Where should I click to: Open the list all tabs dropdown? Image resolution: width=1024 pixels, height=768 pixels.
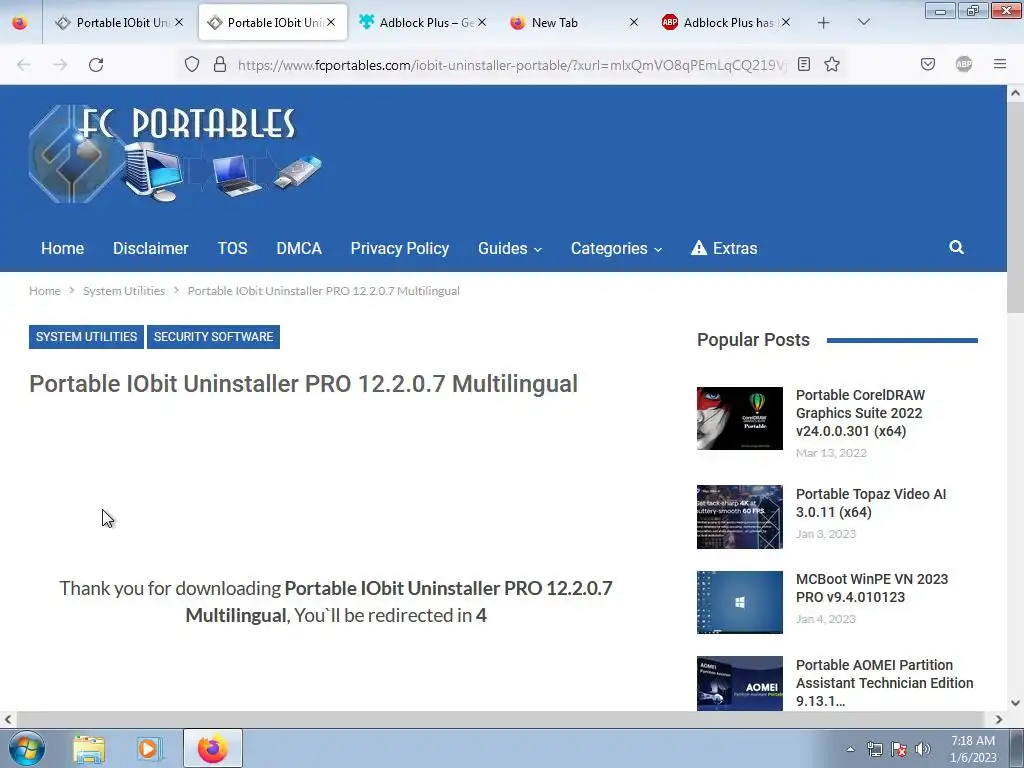point(863,22)
